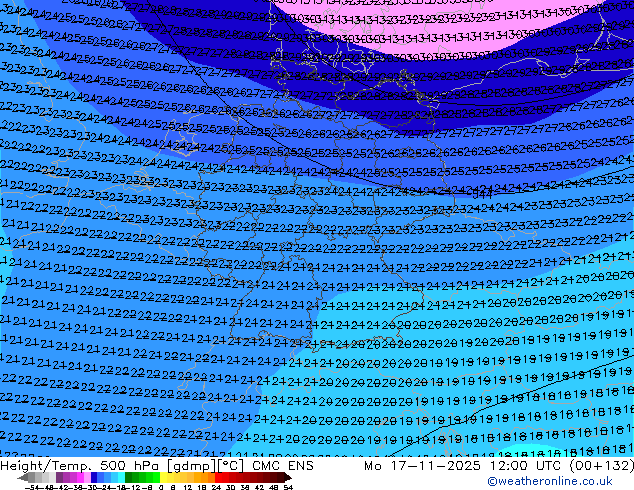The width and height of the screenshot is (634, 490).
Task: Select the cyan legend swatch
Action: pyautogui.click(x=121, y=477)
